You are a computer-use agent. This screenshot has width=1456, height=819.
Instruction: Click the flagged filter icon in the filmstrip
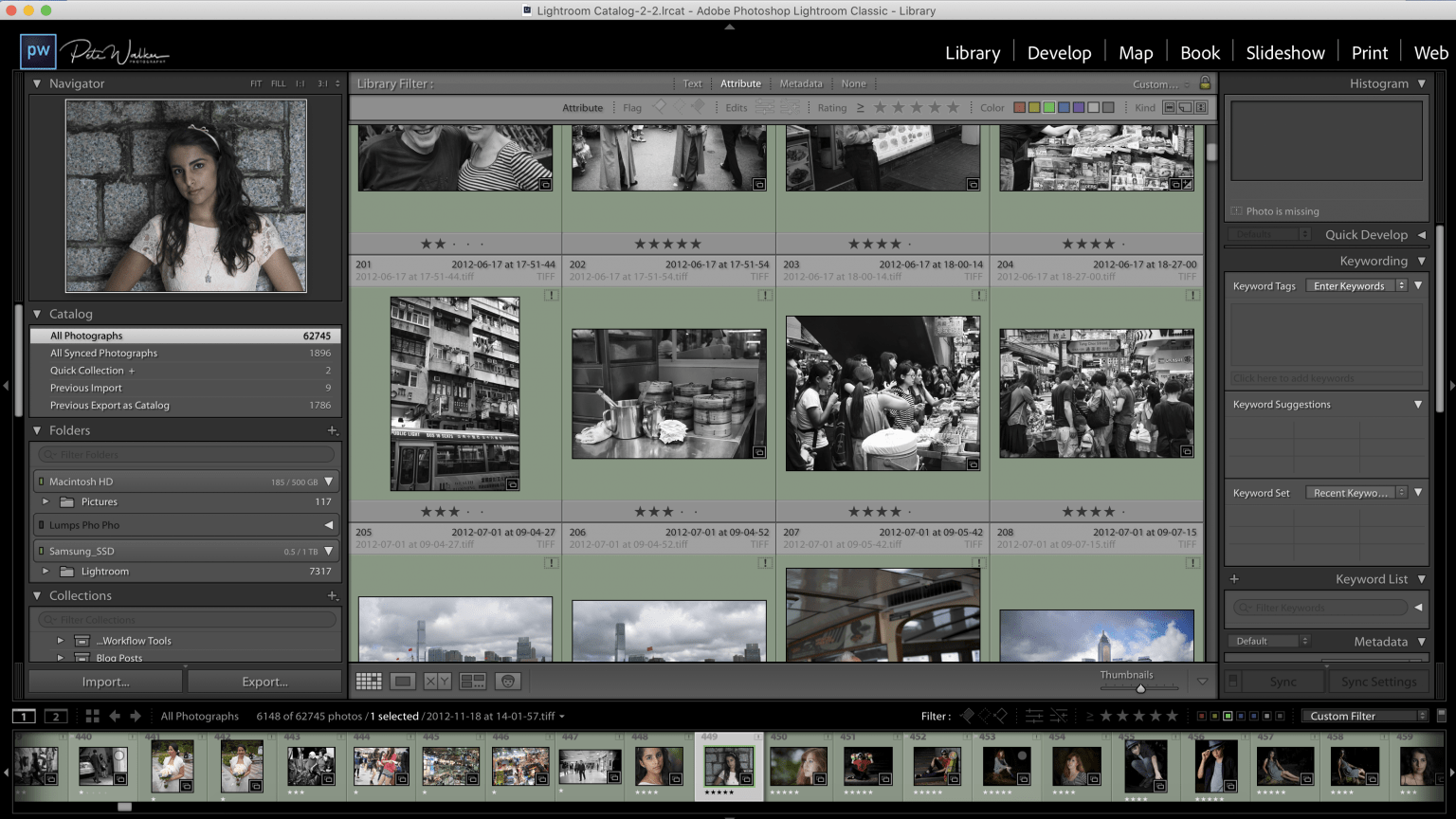tap(967, 716)
